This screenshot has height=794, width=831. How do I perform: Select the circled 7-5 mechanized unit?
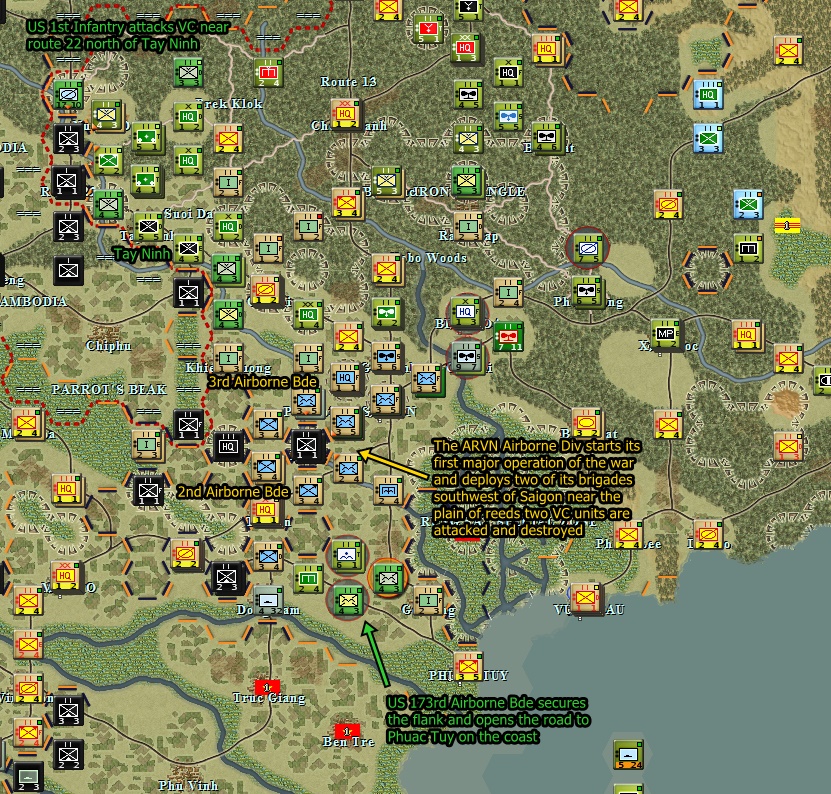(x=587, y=248)
